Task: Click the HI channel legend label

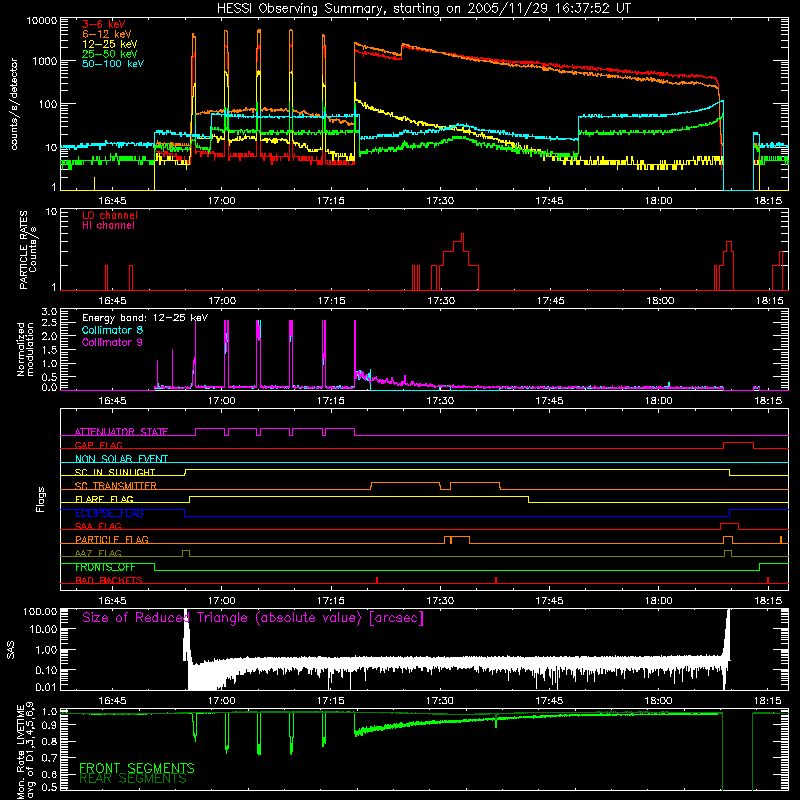Action: coord(108,226)
